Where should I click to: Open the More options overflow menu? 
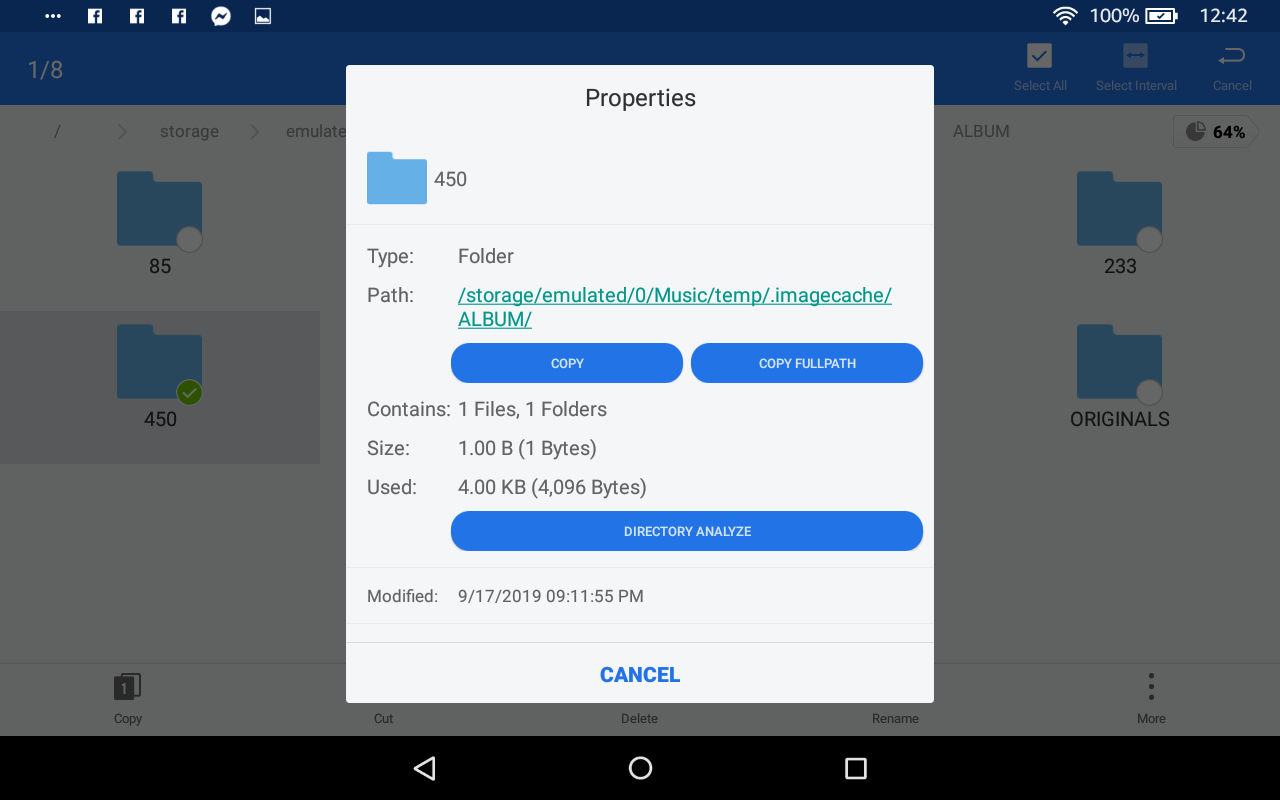point(1151,687)
